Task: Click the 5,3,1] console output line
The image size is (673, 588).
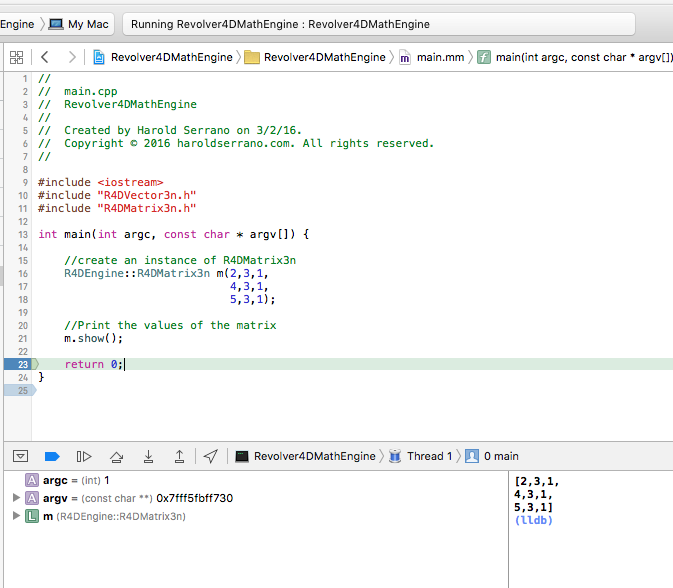Action: pos(534,507)
